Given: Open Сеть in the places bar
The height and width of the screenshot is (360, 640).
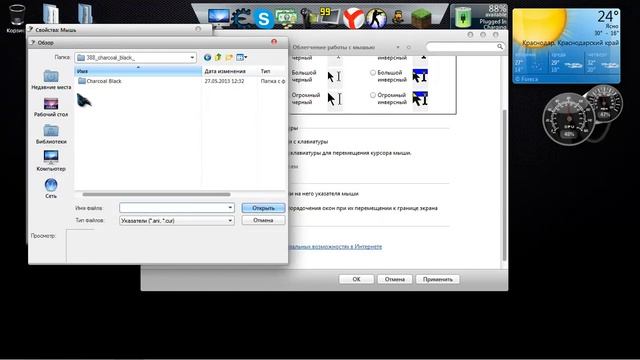Looking at the screenshot, I should [x=51, y=189].
